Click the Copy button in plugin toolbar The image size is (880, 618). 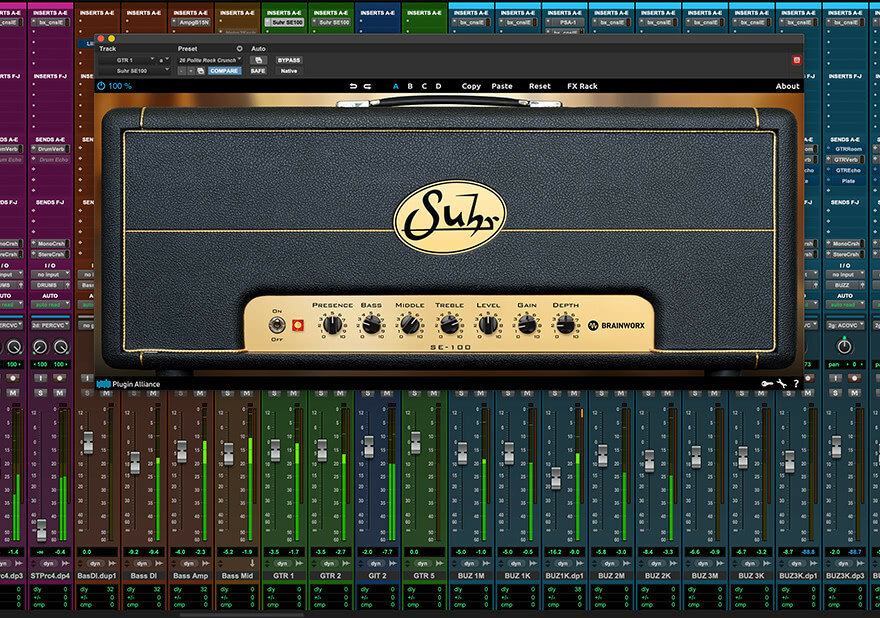pos(471,86)
